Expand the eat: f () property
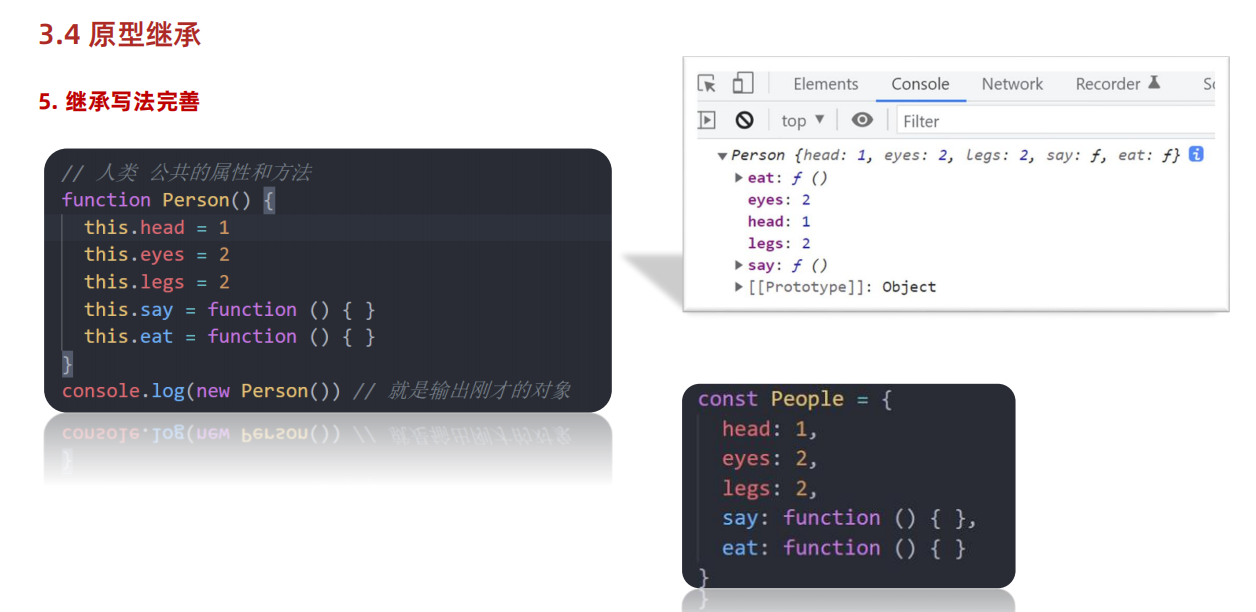 pyautogui.click(x=739, y=178)
